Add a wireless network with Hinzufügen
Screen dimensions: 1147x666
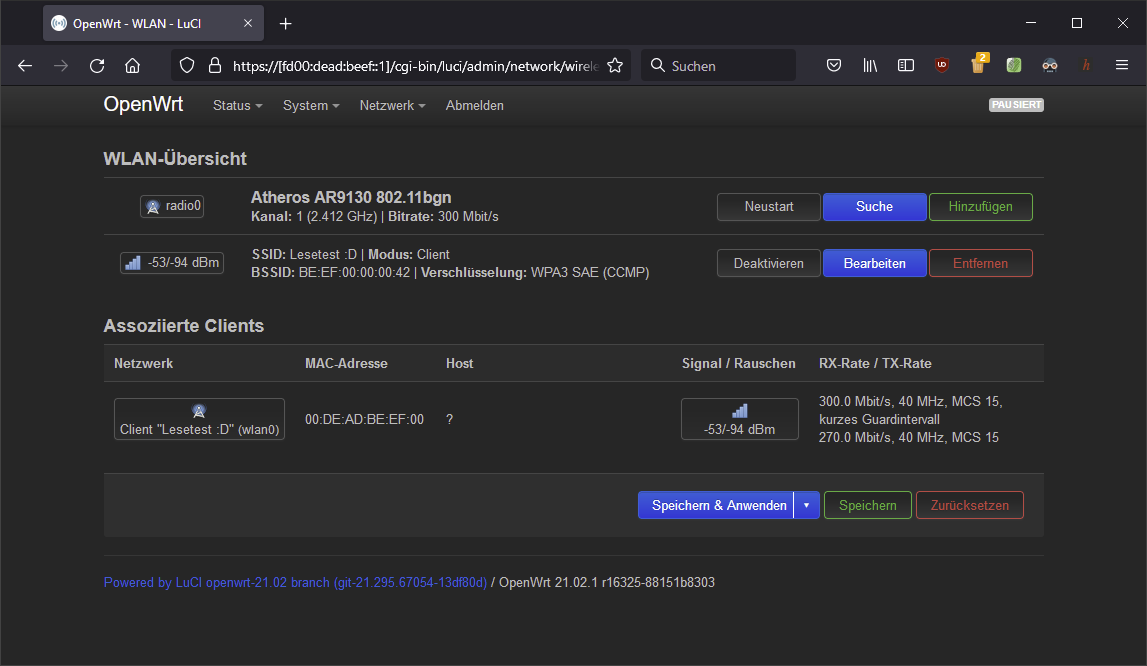point(980,206)
